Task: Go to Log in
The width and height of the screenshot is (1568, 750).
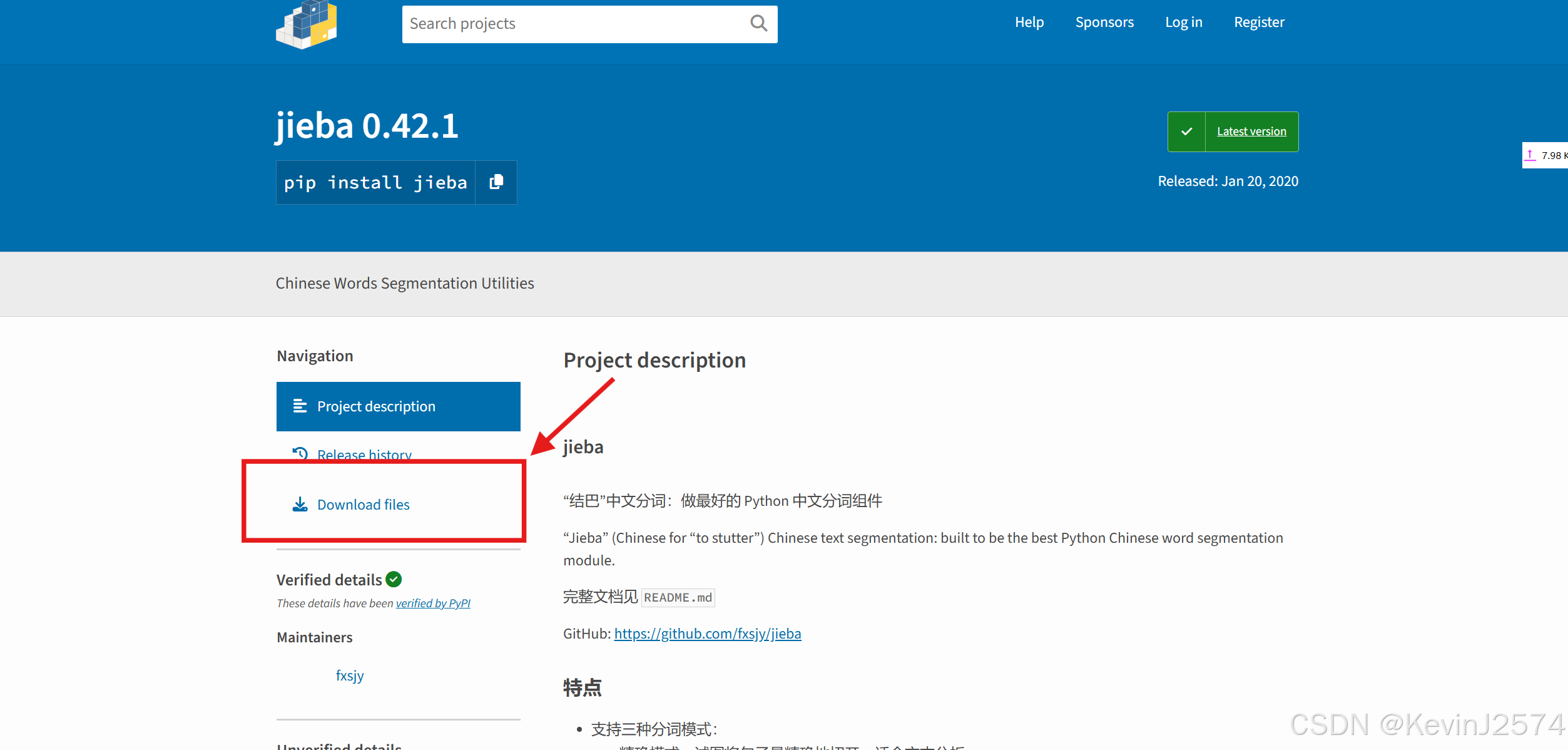Action: (1183, 23)
